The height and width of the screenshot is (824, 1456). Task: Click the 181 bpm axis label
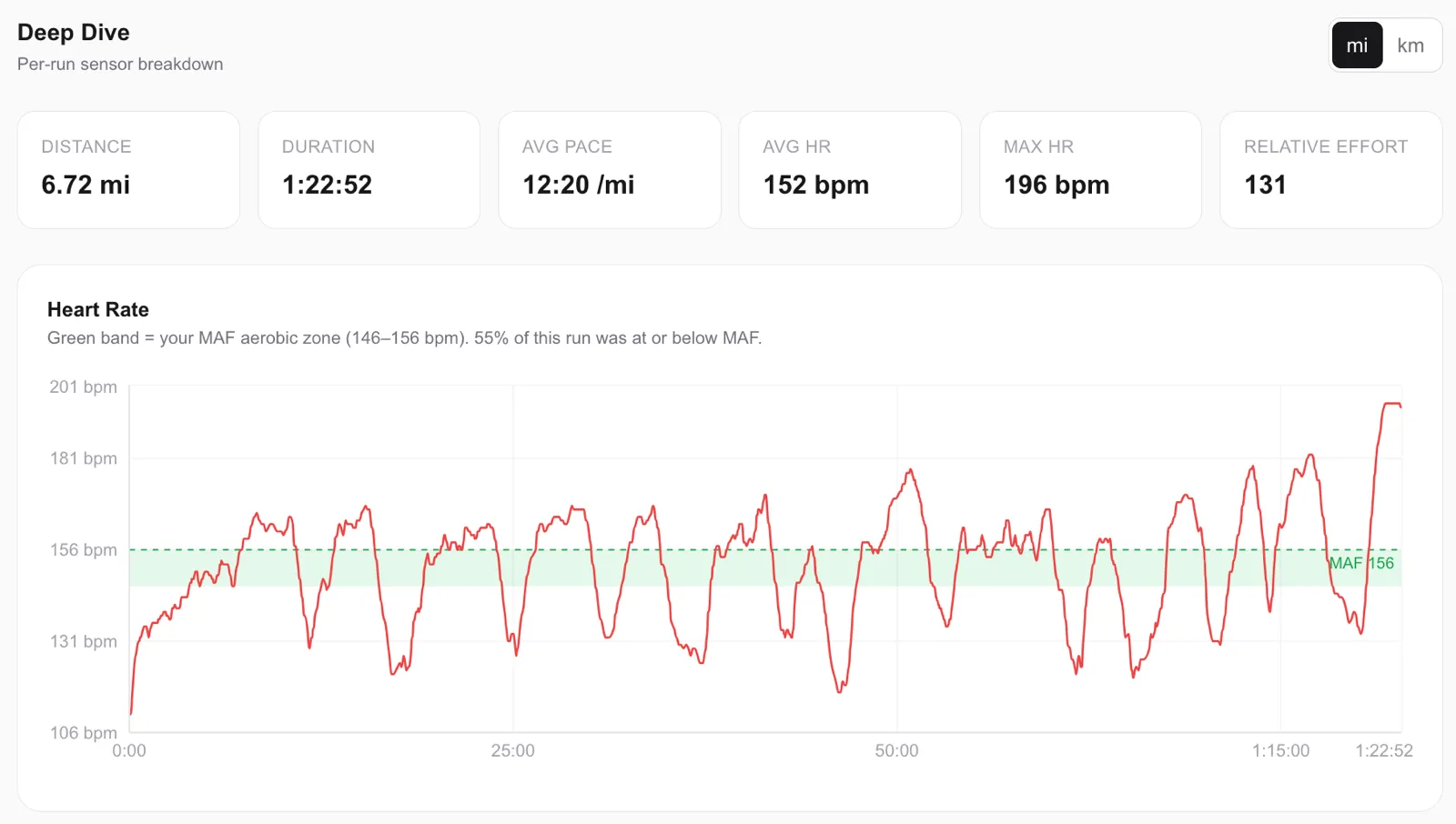pyautogui.click(x=83, y=458)
